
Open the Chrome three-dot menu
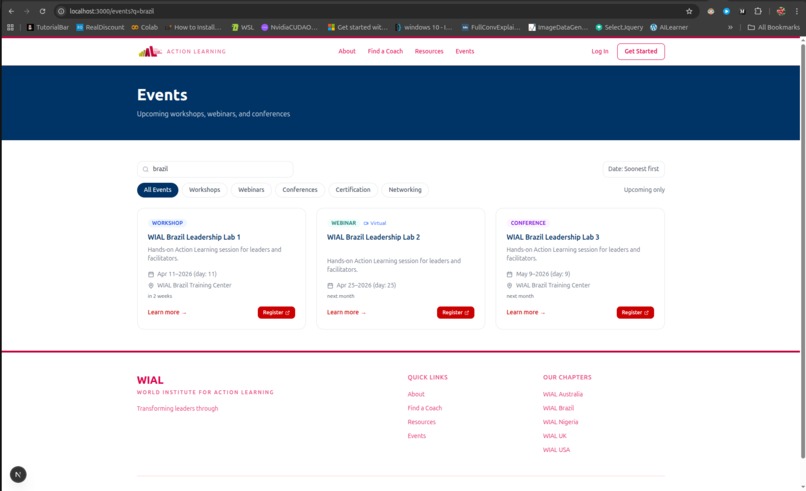tap(796, 11)
